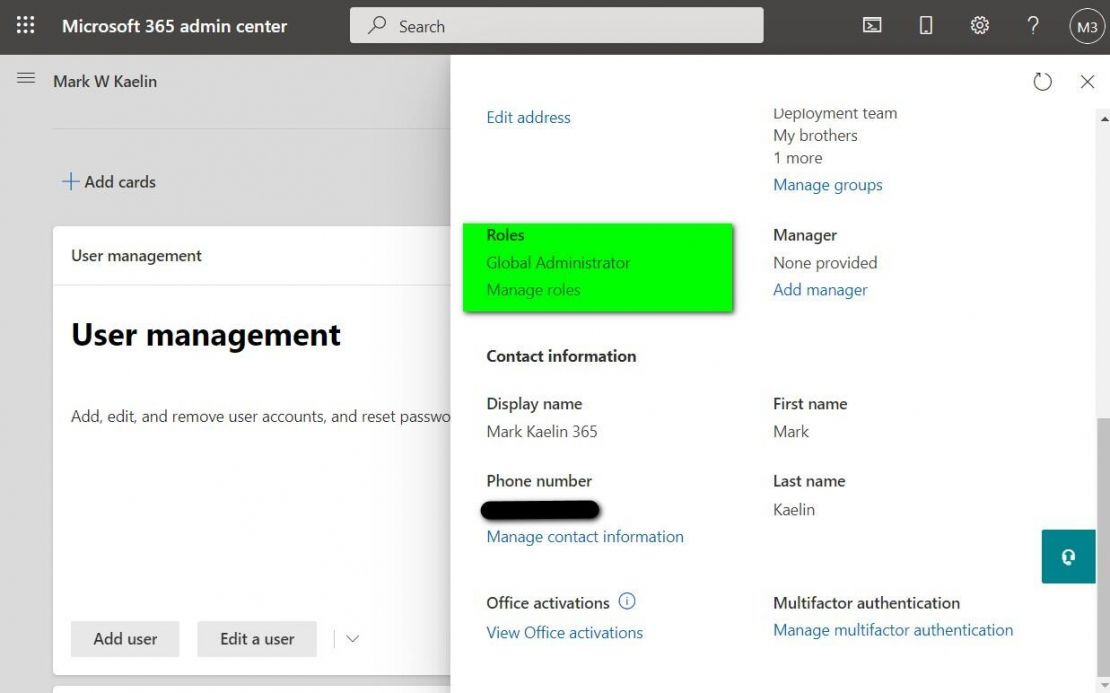1110x693 pixels.
Task: Open the Microsoft 365 app launcher
Action: (x=24, y=25)
